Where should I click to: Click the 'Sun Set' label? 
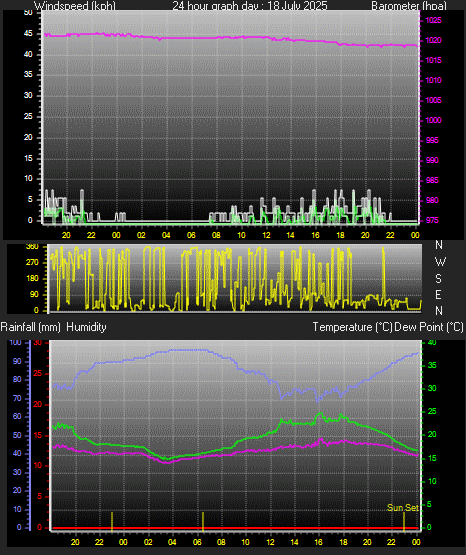pyautogui.click(x=403, y=508)
